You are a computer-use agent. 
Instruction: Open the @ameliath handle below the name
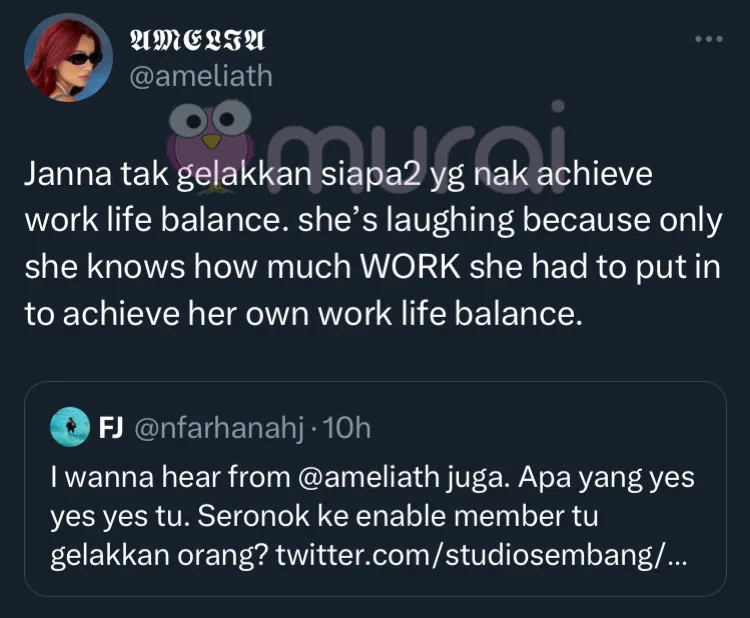pos(202,76)
